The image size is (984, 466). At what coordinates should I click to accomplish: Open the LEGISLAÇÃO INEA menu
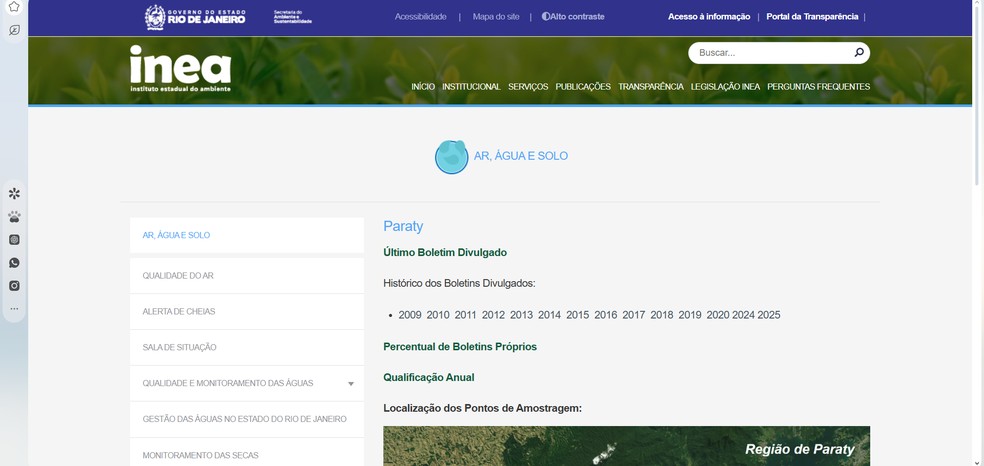[725, 87]
